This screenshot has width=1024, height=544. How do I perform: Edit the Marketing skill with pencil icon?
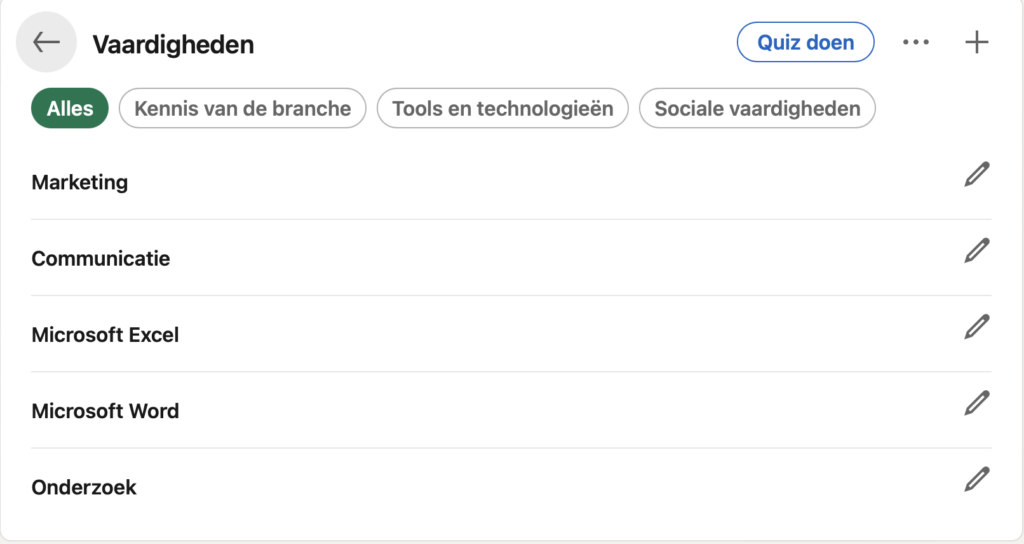[976, 174]
